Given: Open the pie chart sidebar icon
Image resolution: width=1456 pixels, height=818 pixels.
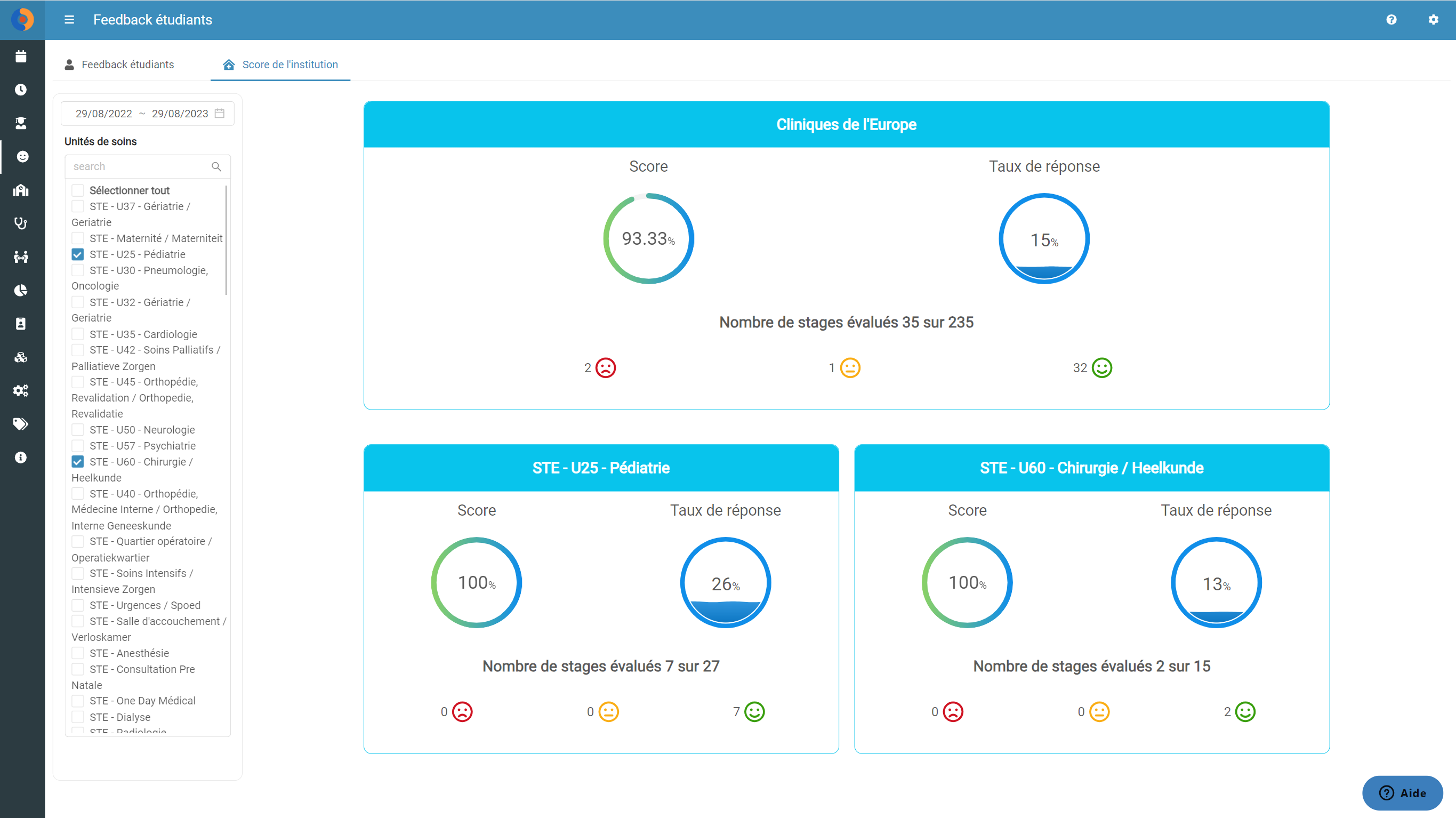Looking at the screenshot, I should (21, 290).
